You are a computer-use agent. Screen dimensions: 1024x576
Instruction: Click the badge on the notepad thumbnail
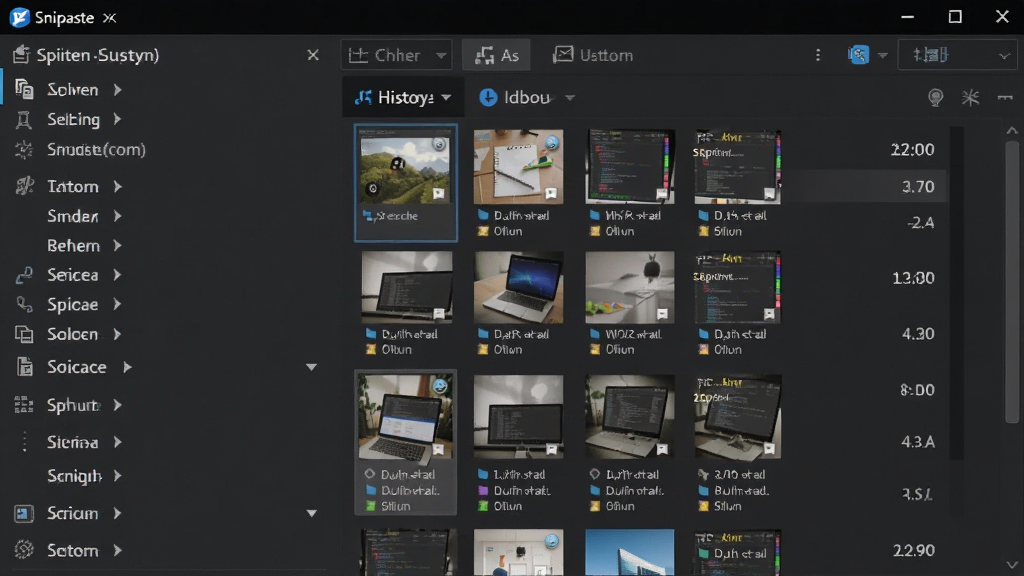(x=552, y=143)
